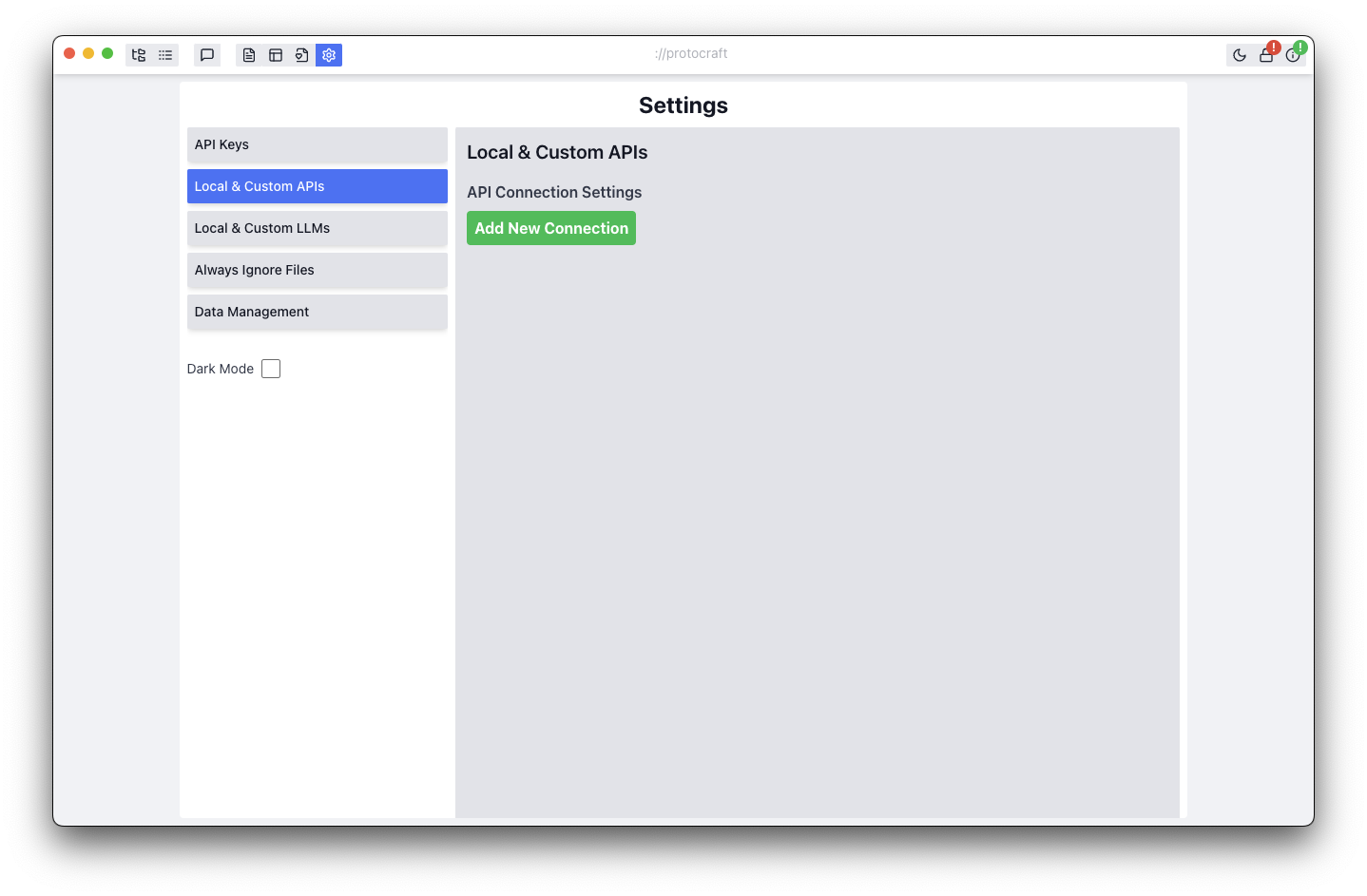Maximize the window using the green button

pyautogui.click(x=107, y=53)
